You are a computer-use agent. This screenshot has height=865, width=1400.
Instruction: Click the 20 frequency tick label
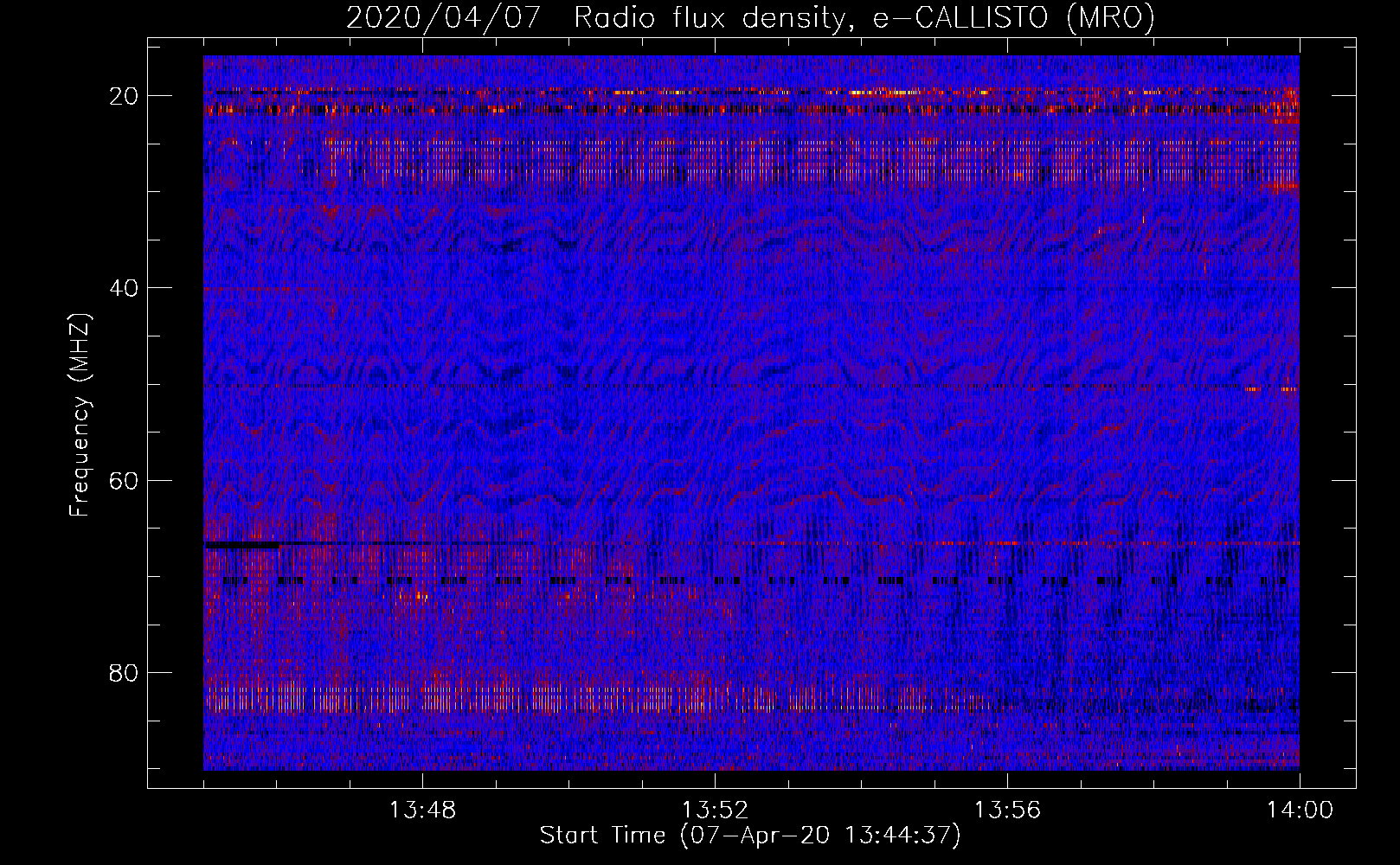click(x=125, y=96)
